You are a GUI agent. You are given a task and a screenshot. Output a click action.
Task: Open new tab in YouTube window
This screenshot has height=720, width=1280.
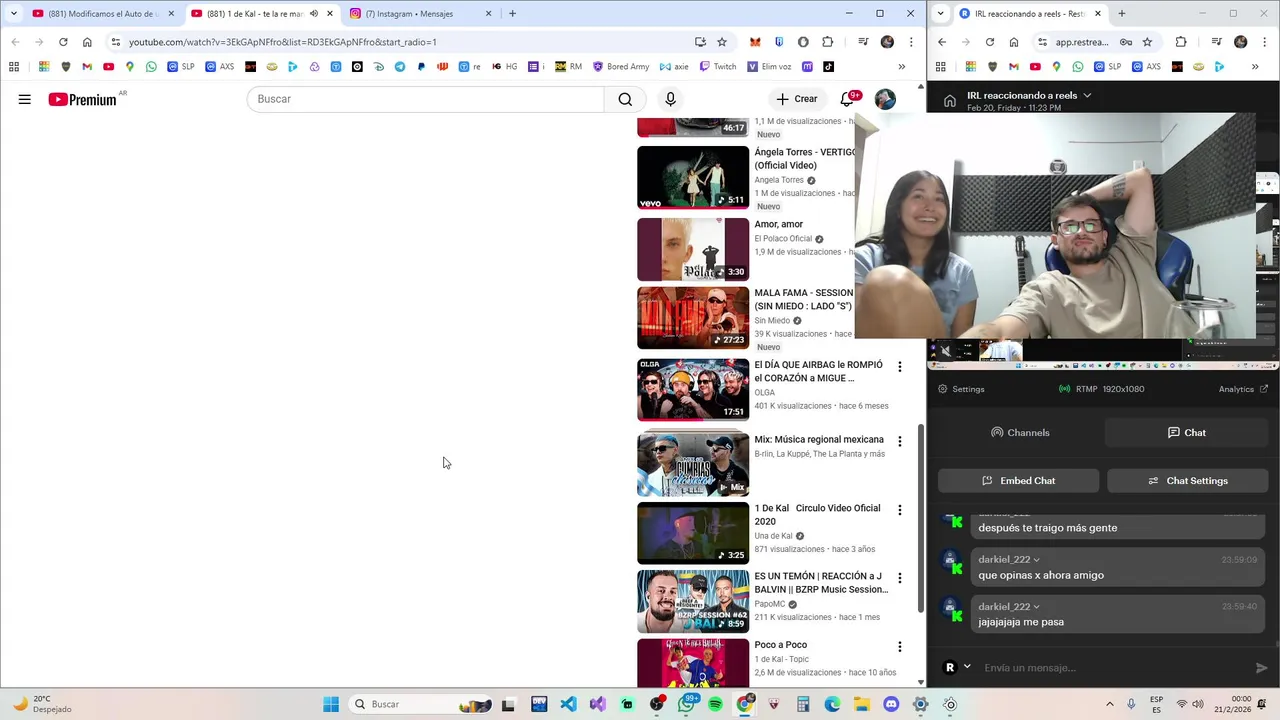coord(512,14)
